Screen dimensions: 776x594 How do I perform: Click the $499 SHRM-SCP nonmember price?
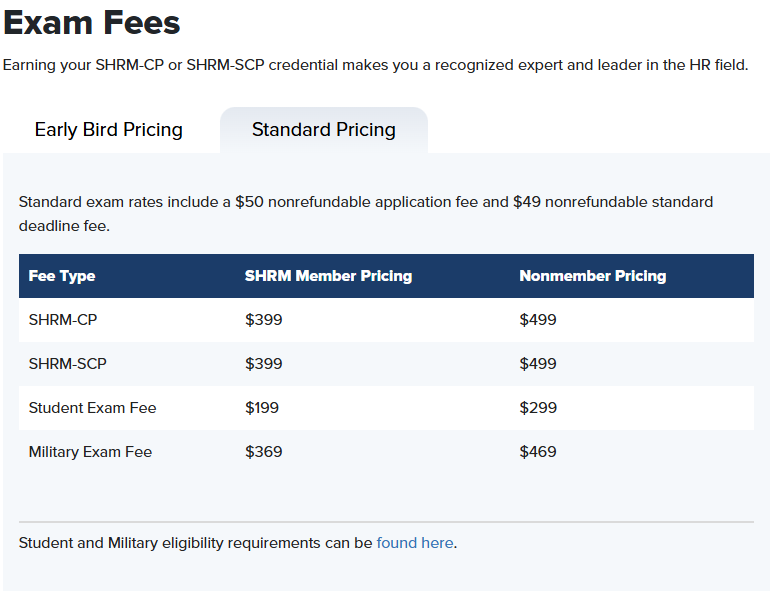[537, 364]
